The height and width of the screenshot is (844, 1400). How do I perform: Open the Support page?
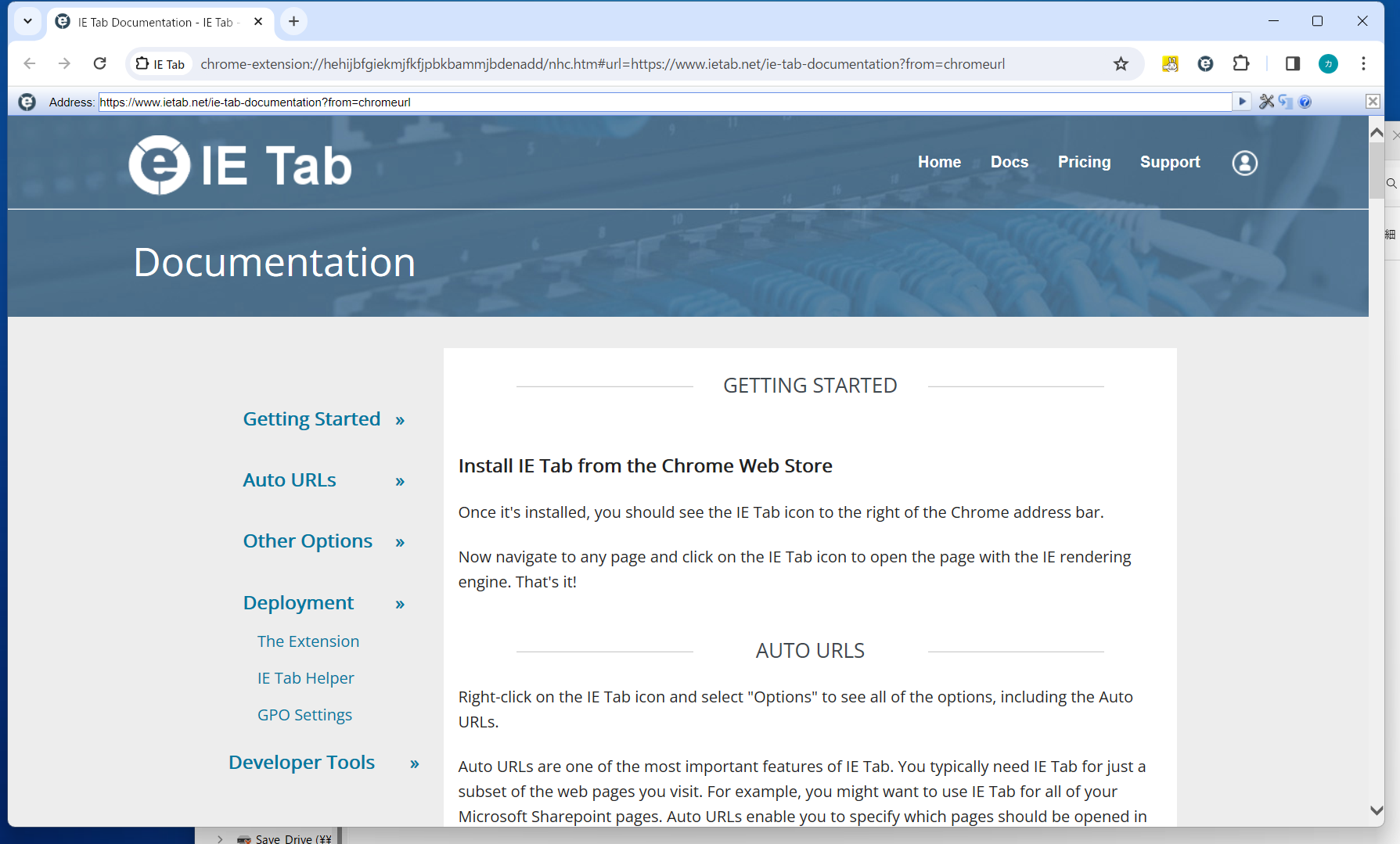1170,162
